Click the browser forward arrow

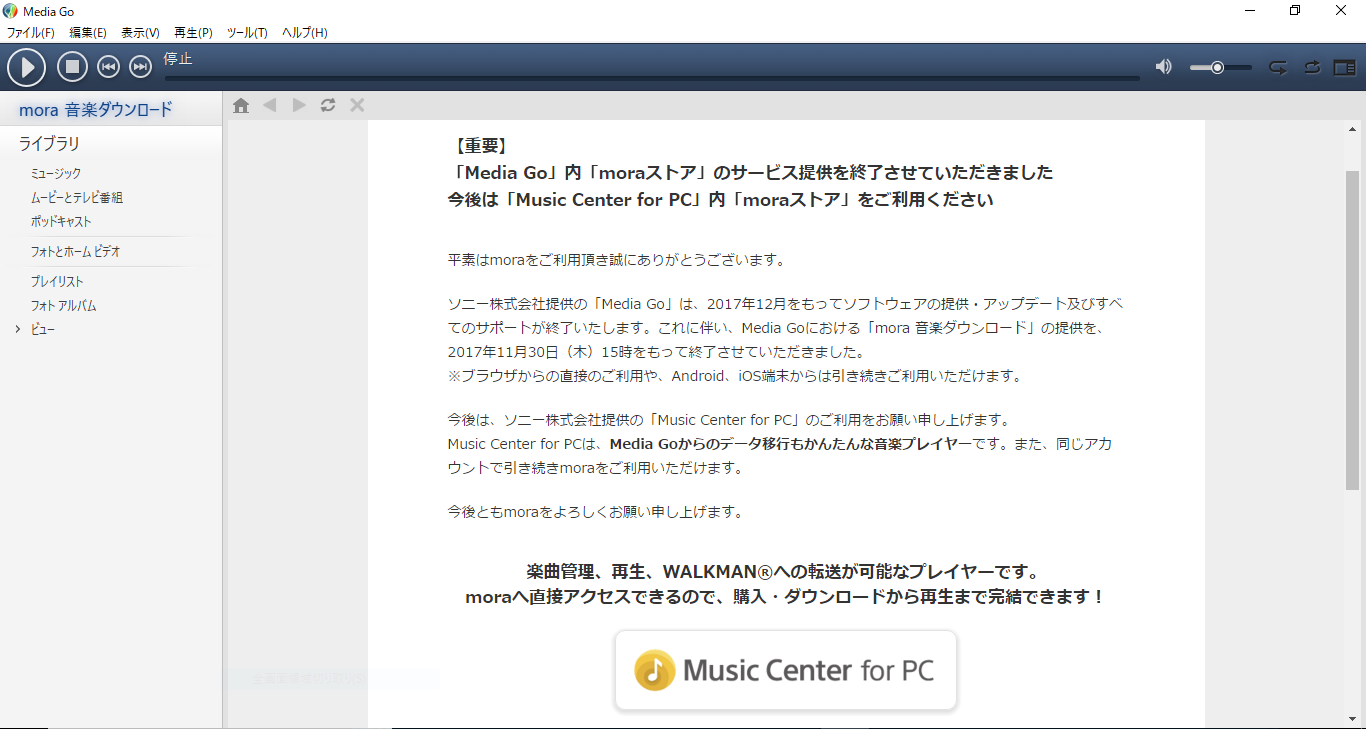[x=298, y=105]
